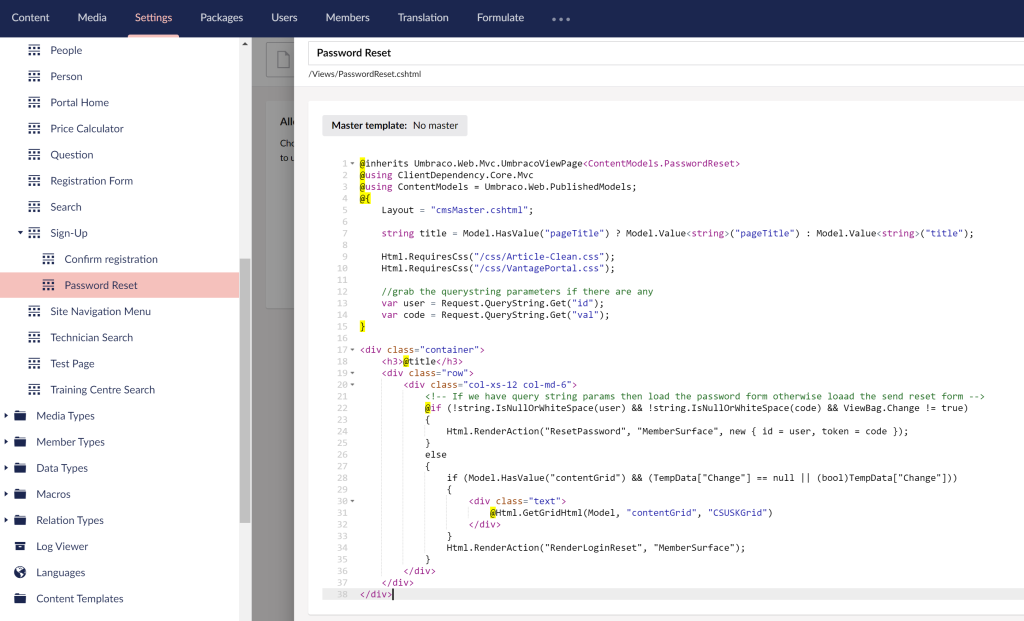Click the Technician Search type icon
Image resolution: width=1024 pixels, height=621 pixels.
(35, 338)
